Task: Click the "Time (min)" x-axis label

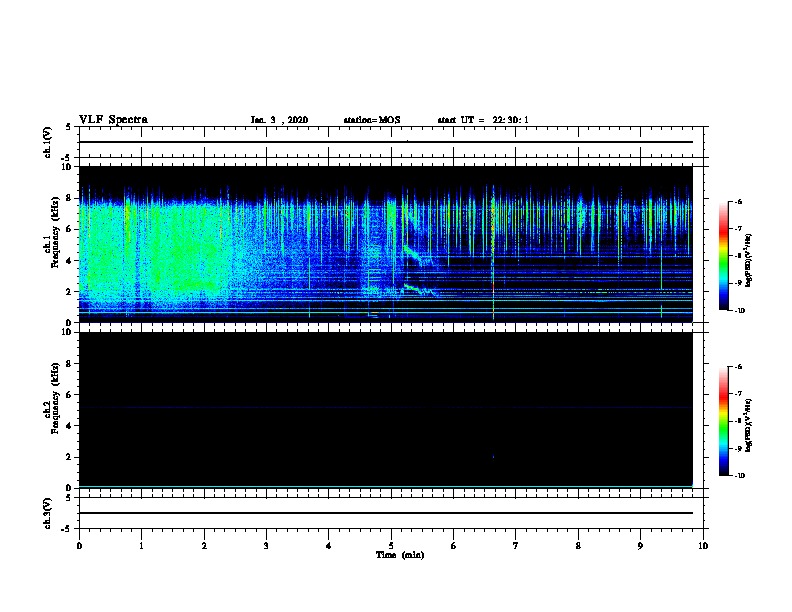Action: pos(400,555)
